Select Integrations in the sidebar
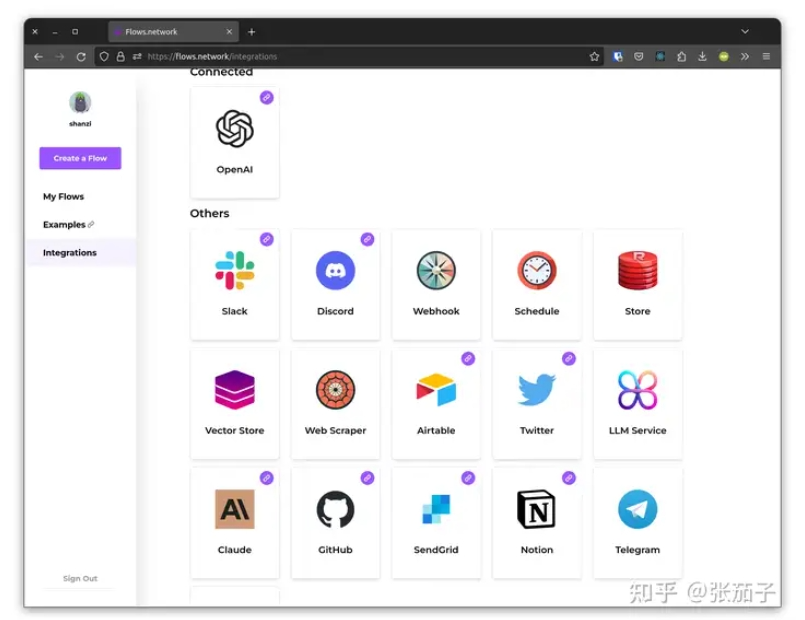 70,253
